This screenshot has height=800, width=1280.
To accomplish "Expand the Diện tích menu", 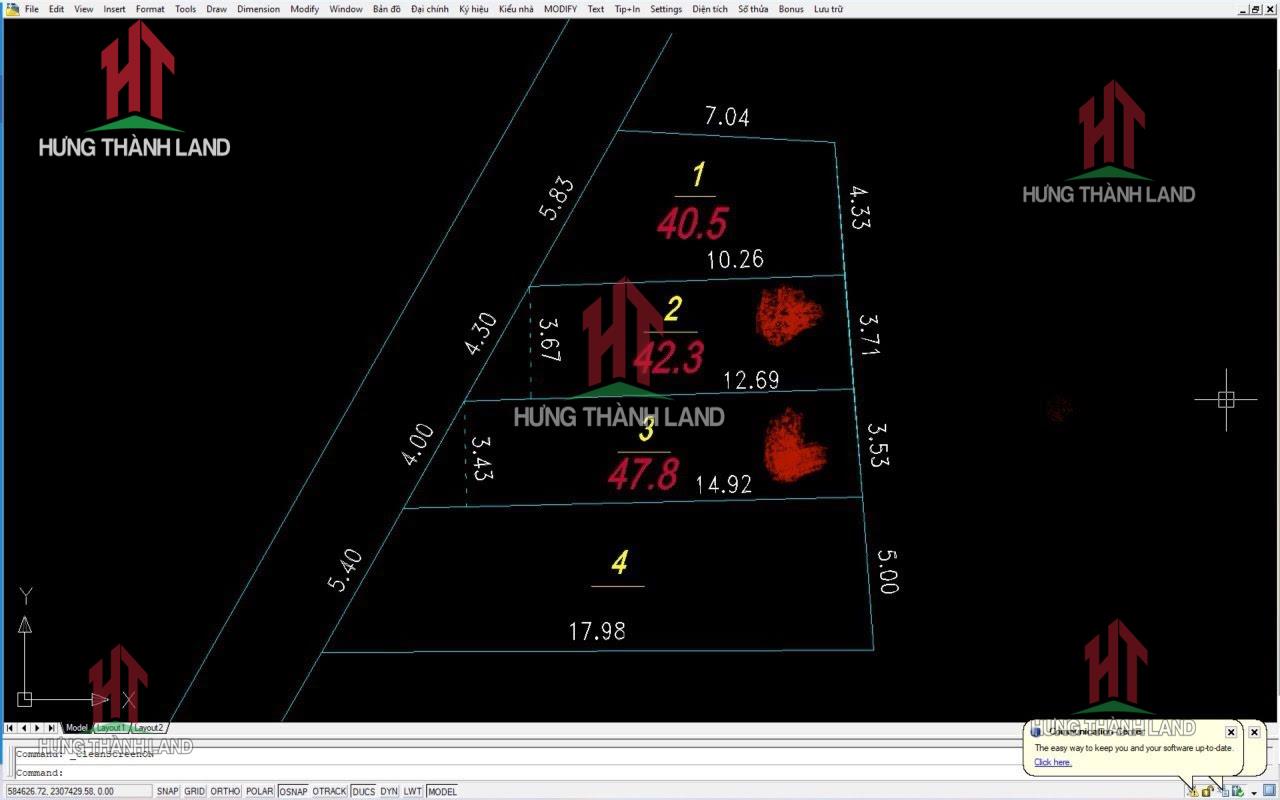I will [710, 9].
